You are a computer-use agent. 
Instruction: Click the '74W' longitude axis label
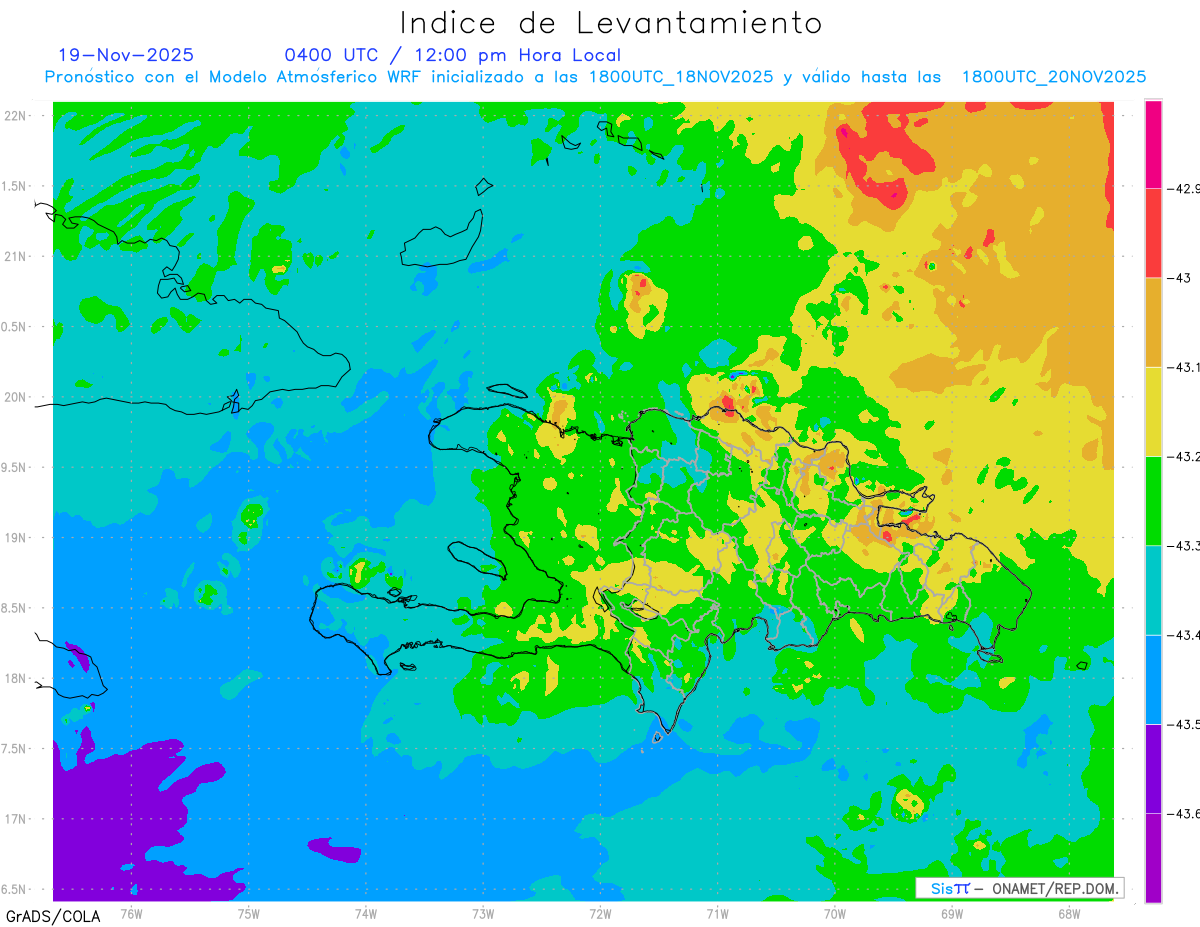(366, 913)
